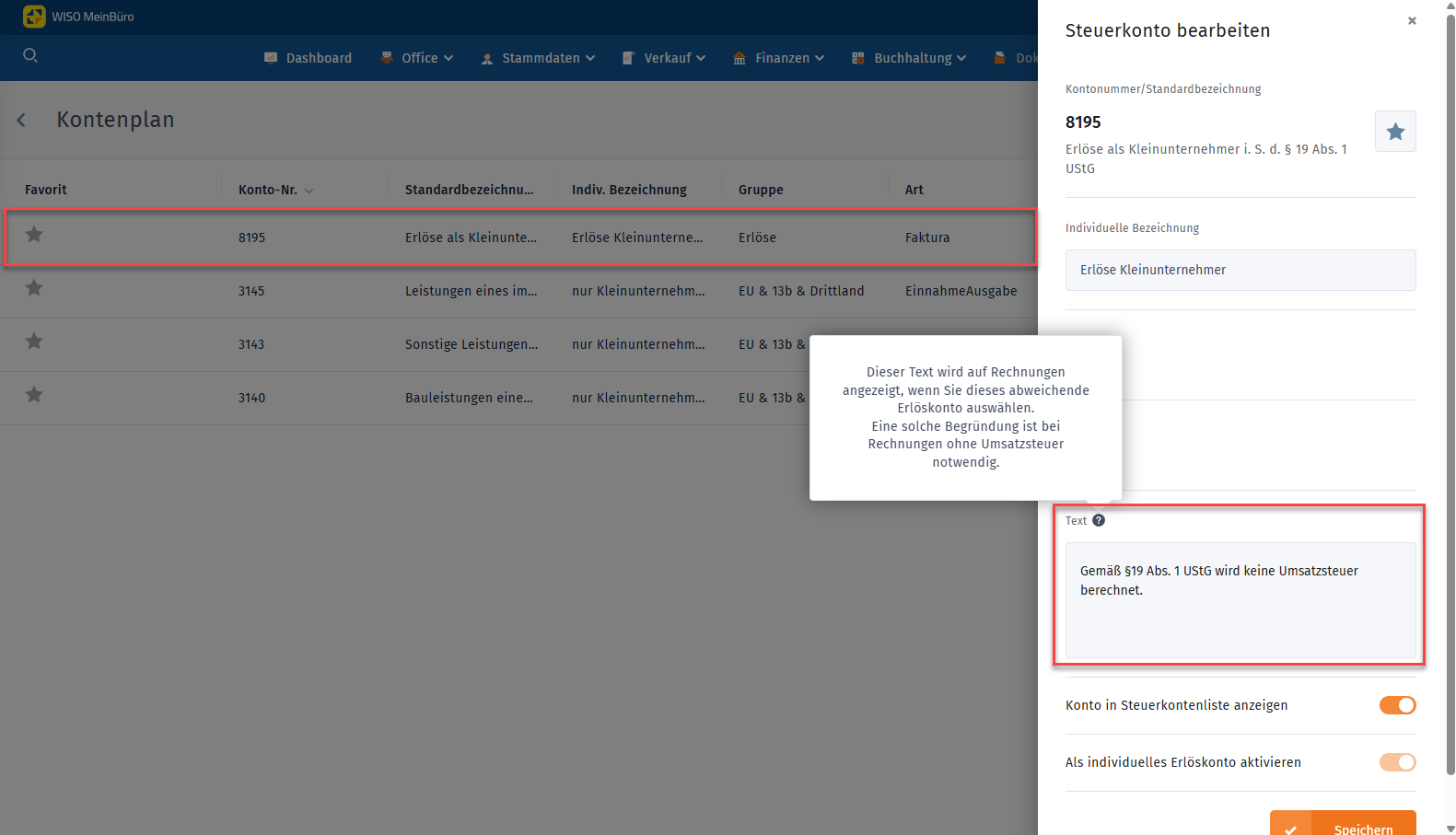Screen dimensions: 1456x835
Task: Click 'Bauleistungen eine...' cell
Action: coord(469,398)
